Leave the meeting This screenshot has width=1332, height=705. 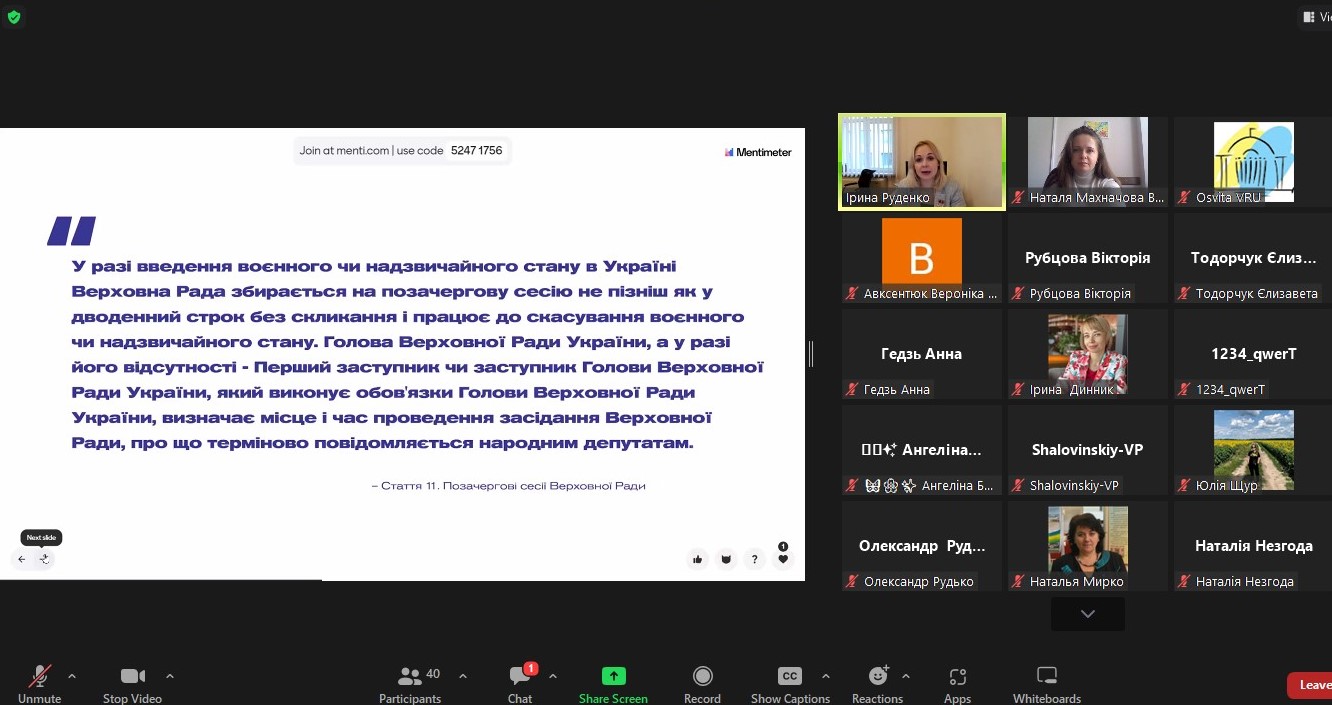(x=1313, y=685)
